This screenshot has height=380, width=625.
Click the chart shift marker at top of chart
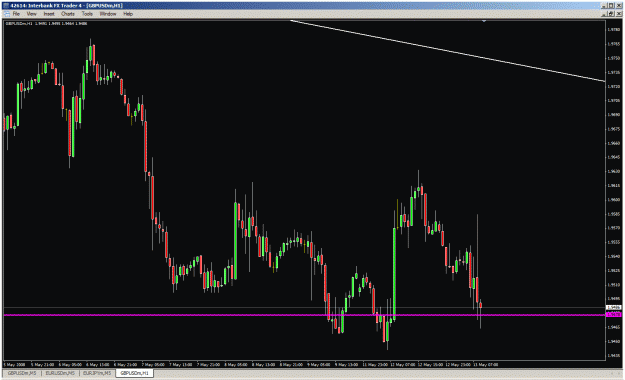click(x=484, y=21)
